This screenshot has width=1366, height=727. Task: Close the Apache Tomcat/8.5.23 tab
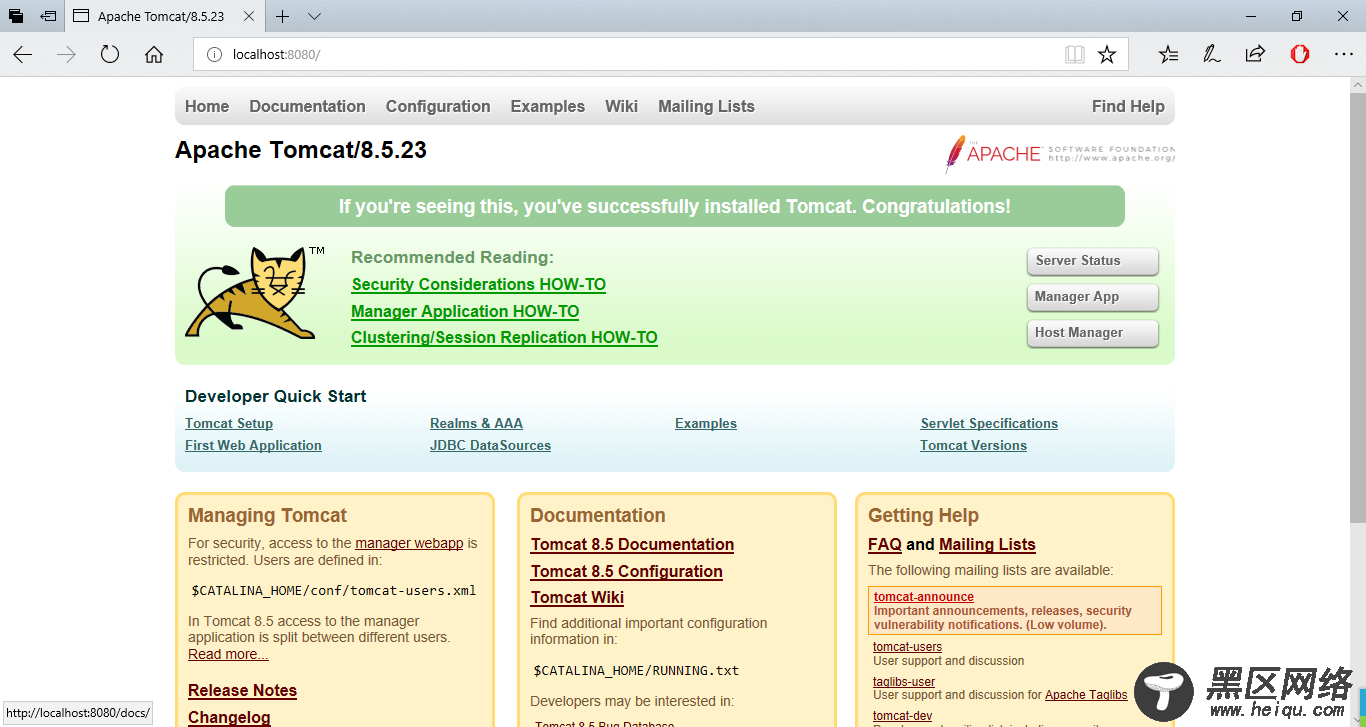pyautogui.click(x=249, y=16)
